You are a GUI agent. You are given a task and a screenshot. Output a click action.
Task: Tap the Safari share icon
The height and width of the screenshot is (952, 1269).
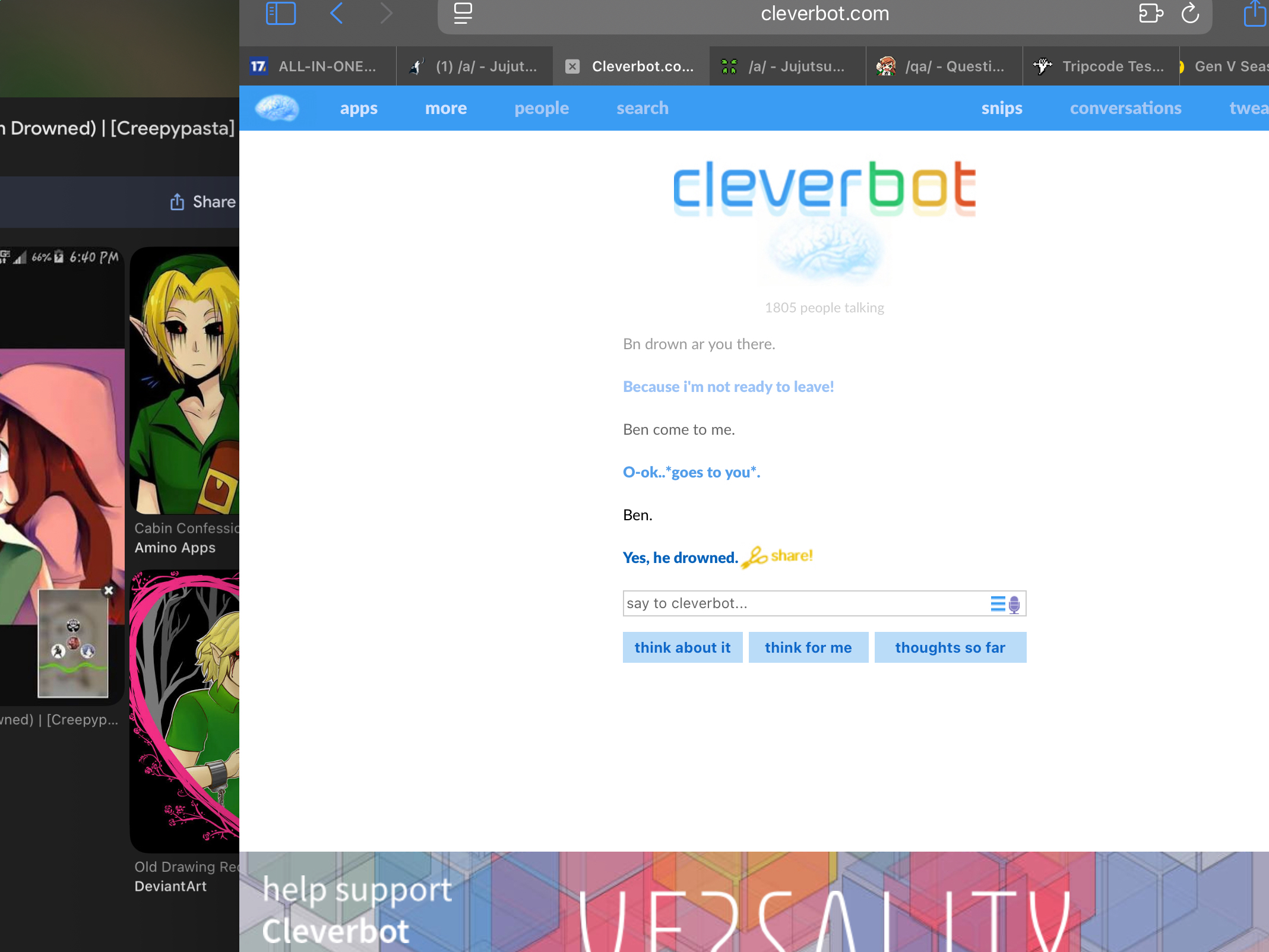[x=1254, y=13]
